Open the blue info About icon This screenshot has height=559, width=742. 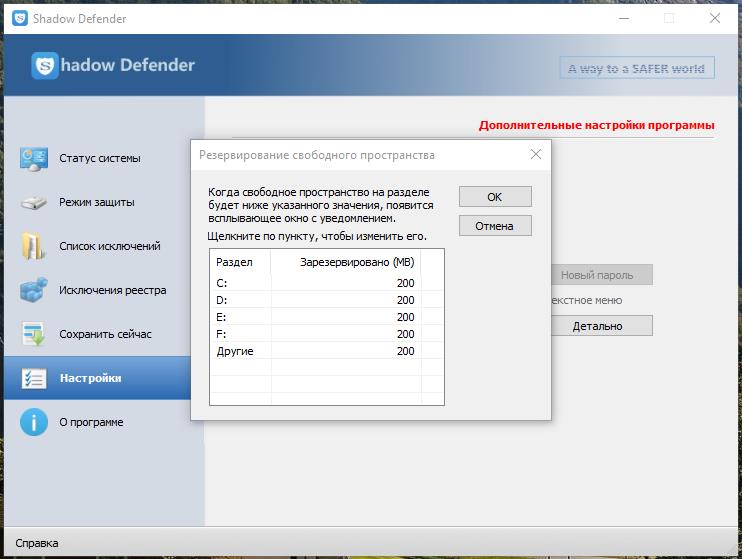click(x=34, y=422)
